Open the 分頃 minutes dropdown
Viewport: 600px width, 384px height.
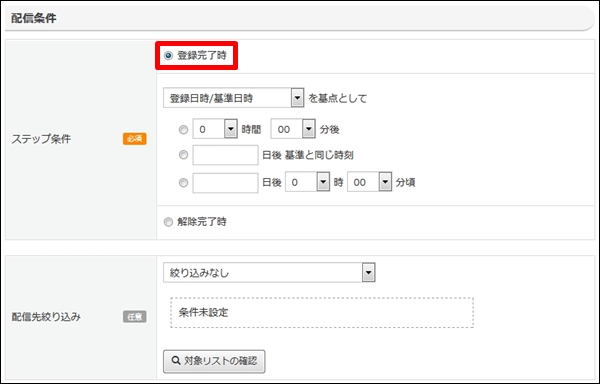(x=370, y=182)
